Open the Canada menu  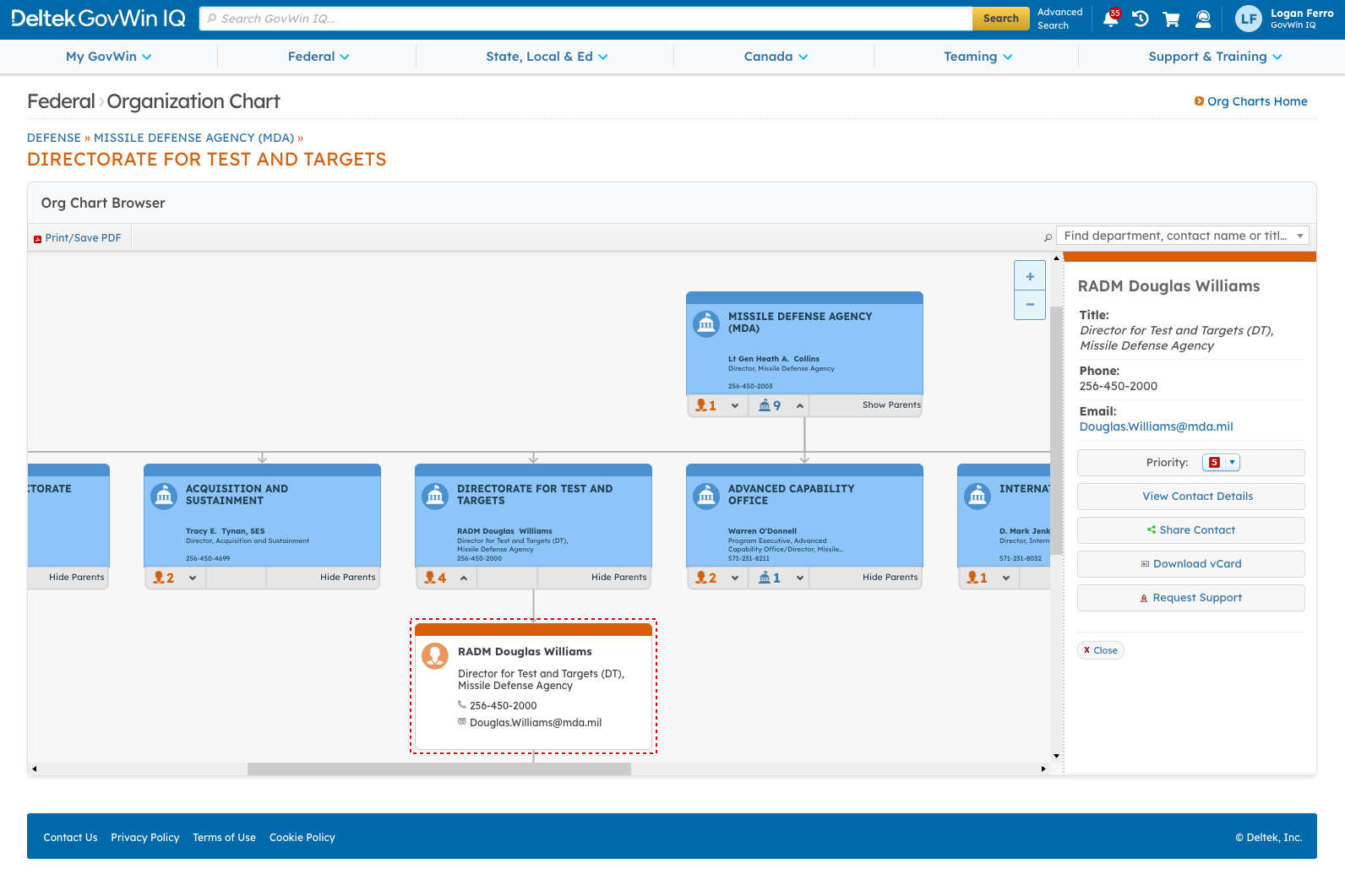776,57
